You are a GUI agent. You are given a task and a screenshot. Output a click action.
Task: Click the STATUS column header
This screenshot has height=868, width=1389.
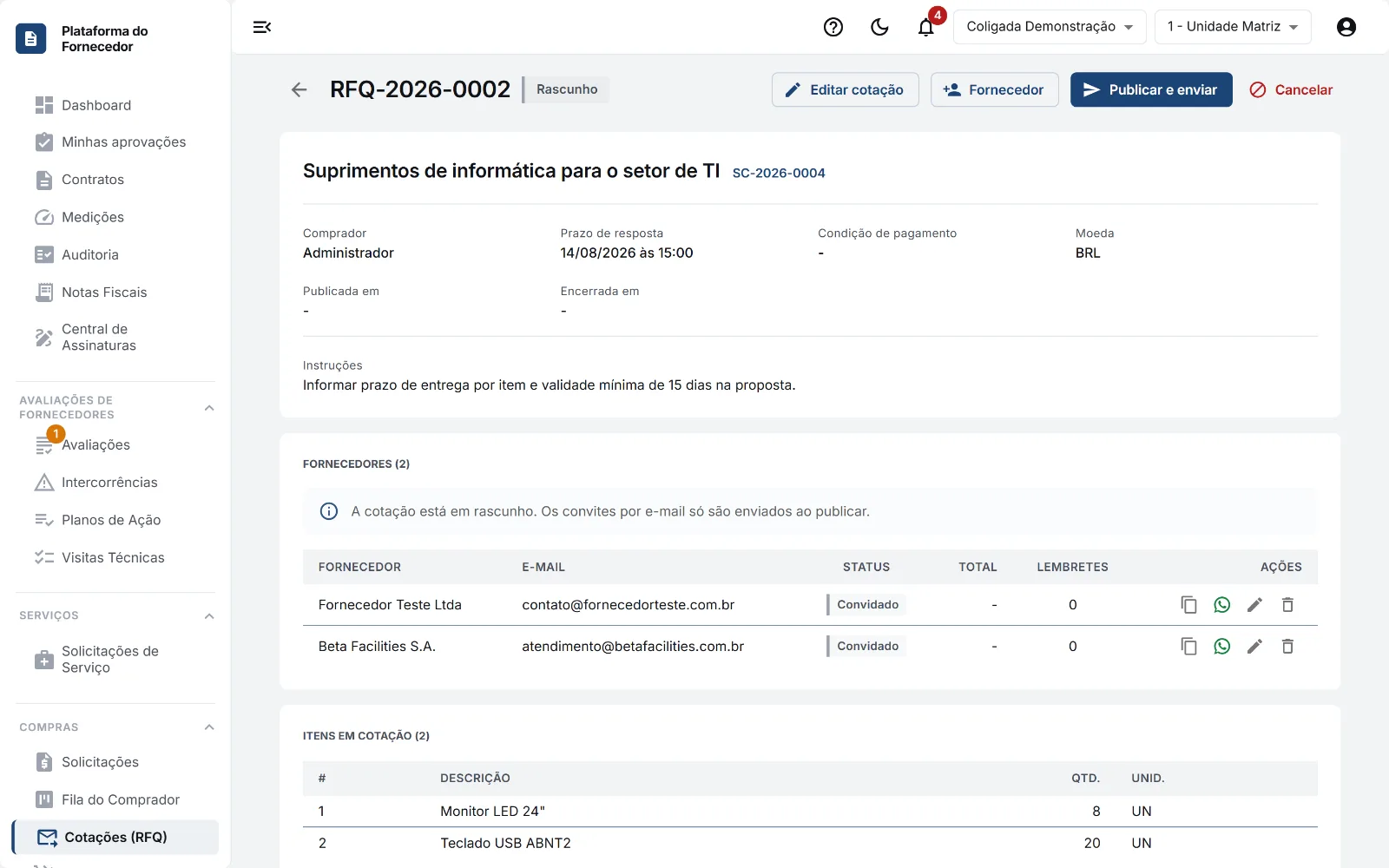(x=866, y=567)
